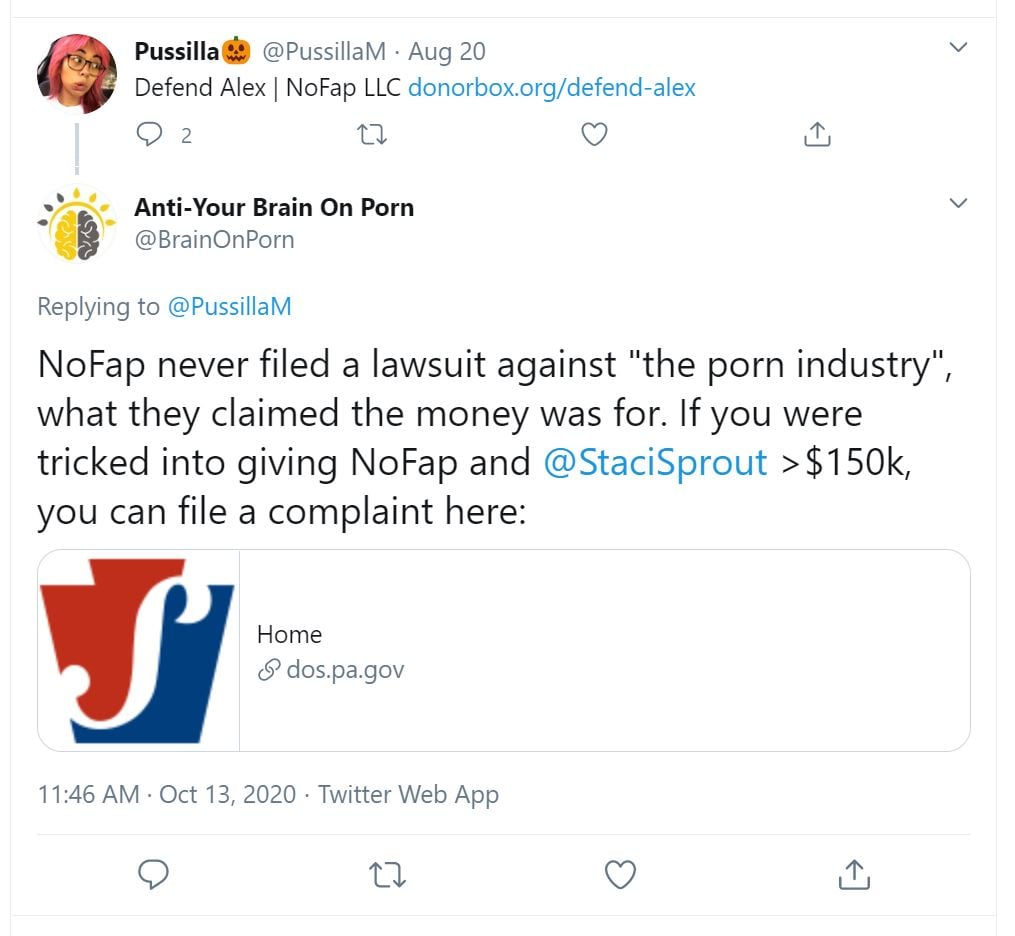Click the @StaciSprout mention
The image size is (1015, 936).
click(654, 462)
